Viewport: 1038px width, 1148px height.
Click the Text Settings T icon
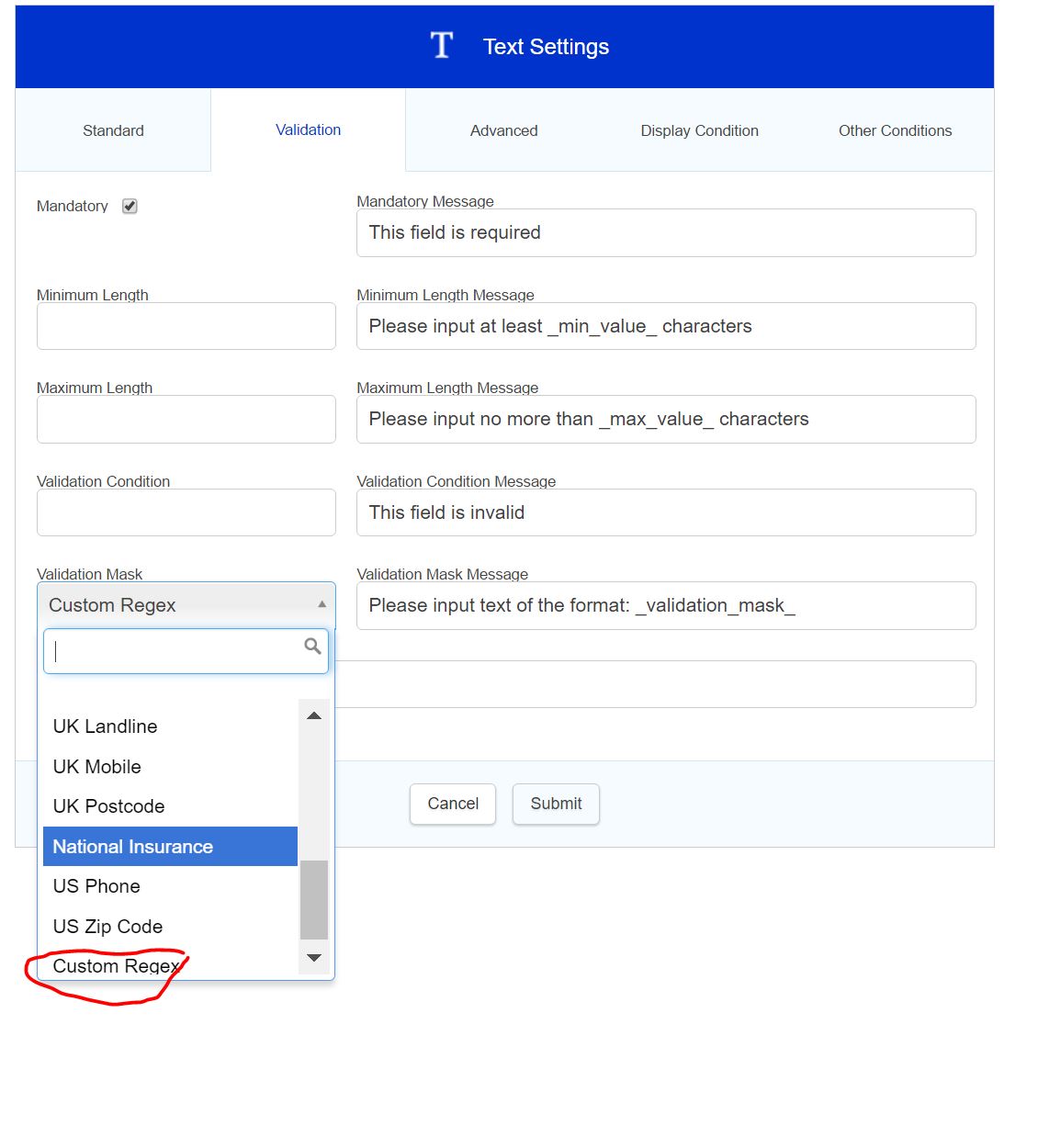(442, 45)
